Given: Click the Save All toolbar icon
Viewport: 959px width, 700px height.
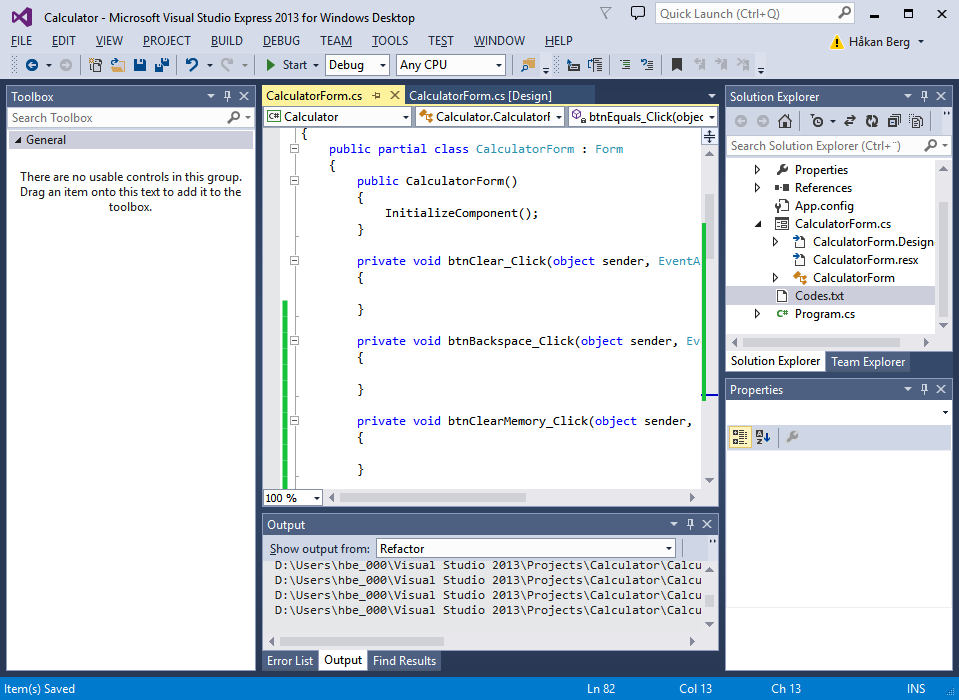Looking at the screenshot, I should (x=162, y=65).
